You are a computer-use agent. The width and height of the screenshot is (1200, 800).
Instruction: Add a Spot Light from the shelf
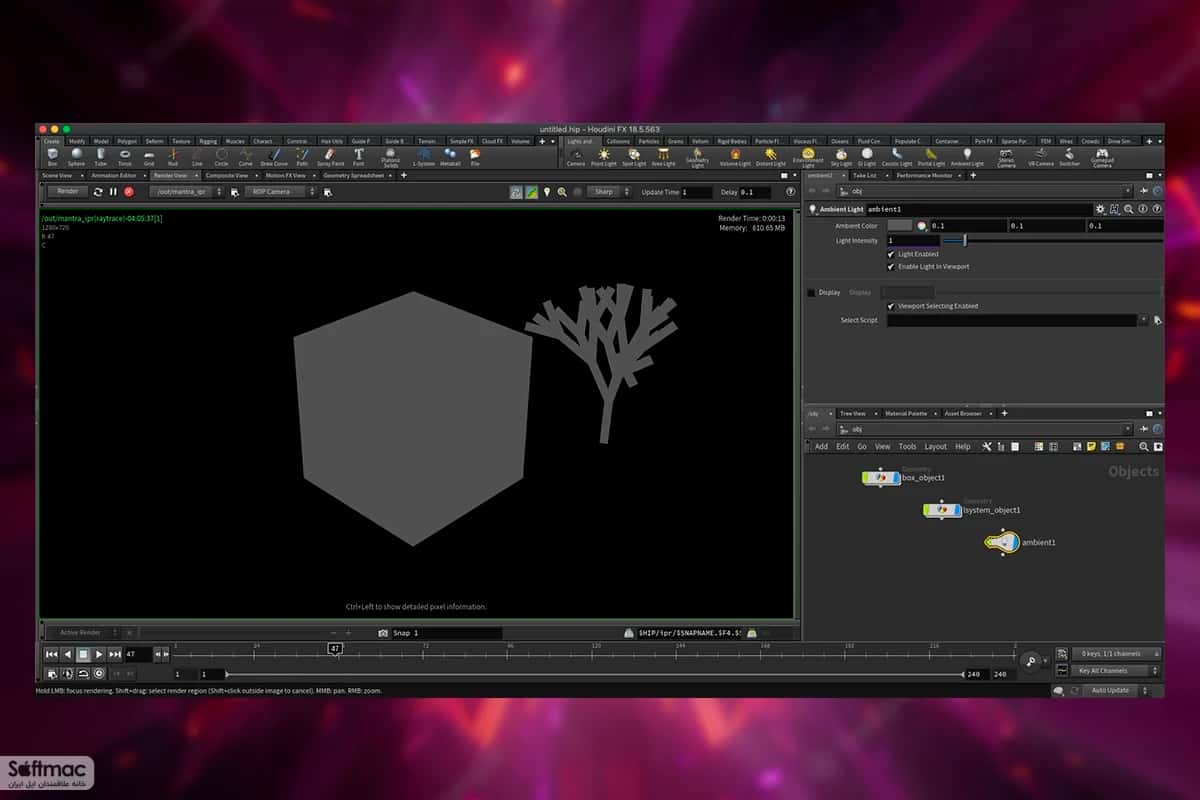point(634,157)
